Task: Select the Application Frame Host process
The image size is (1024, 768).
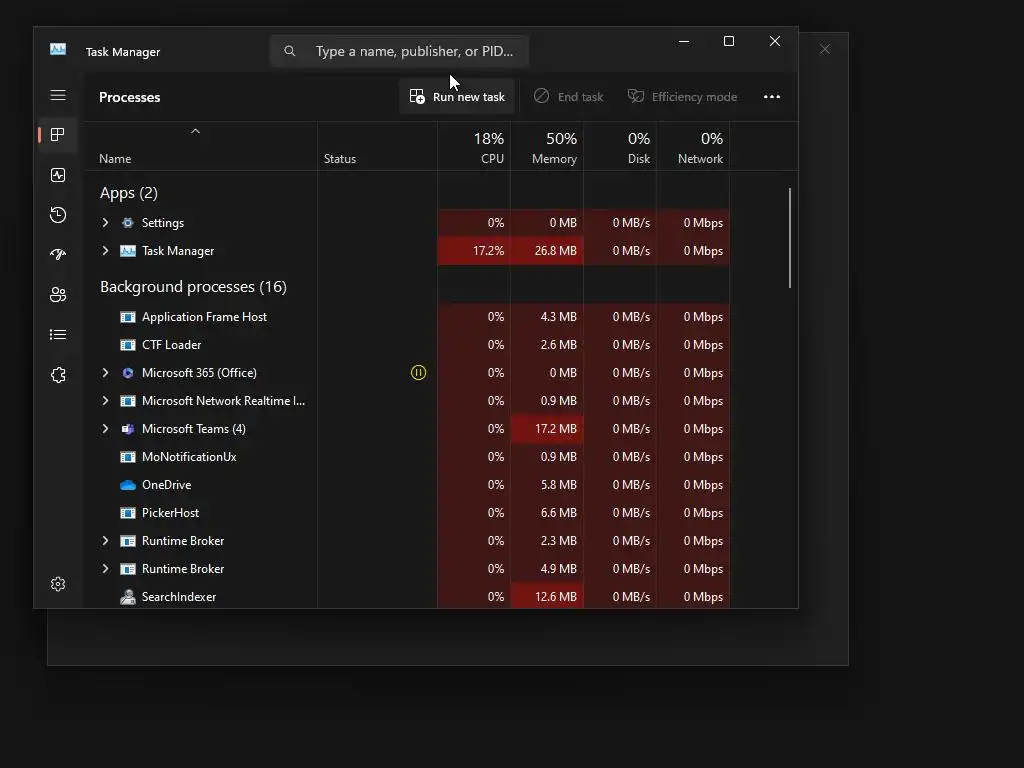Action: [x=204, y=317]
